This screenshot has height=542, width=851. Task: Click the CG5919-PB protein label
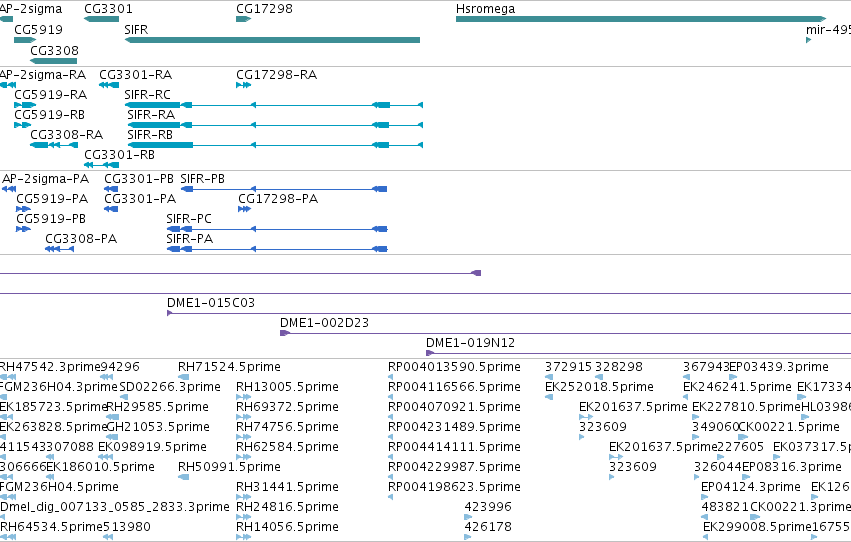[x=51, y=219]
